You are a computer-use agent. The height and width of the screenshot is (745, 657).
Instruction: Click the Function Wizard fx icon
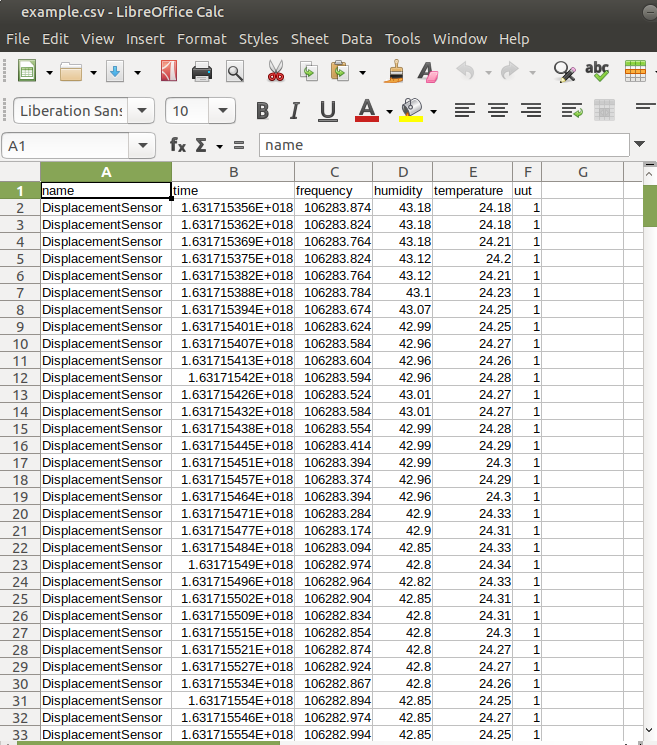pos(178,145)
